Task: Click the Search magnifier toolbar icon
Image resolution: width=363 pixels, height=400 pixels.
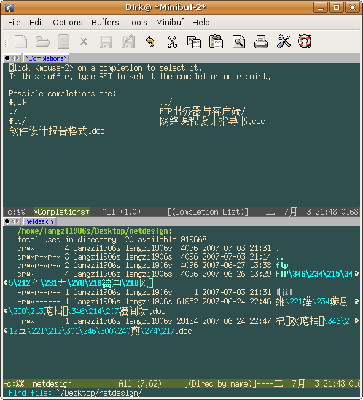Action: coord(239,42)
